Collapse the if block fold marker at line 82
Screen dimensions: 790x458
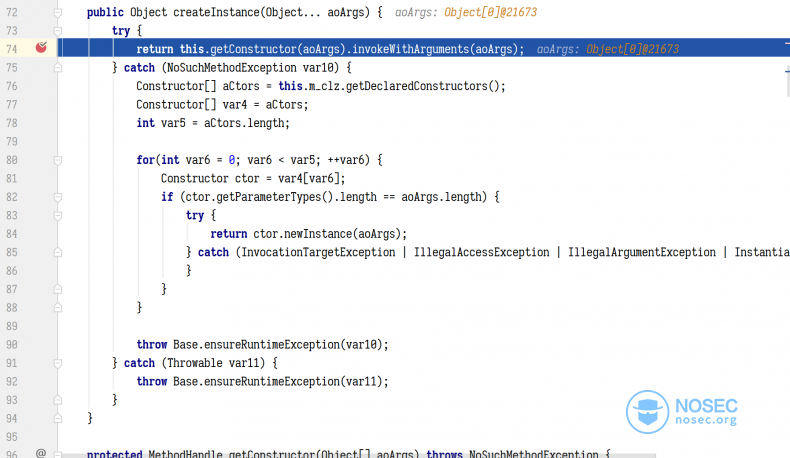pyautogui.click(x=58, y=197)
